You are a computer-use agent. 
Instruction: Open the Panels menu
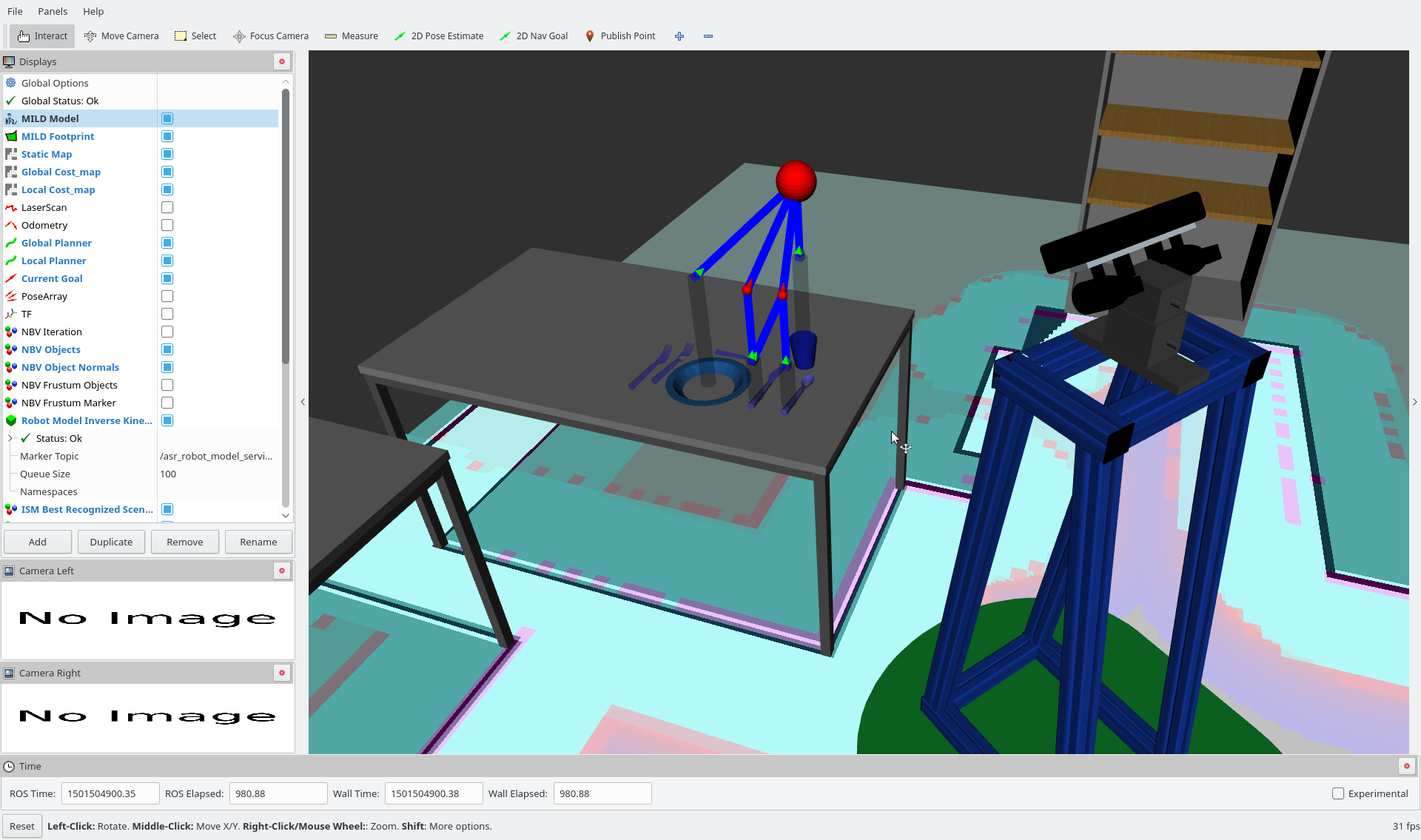[53, 11]
